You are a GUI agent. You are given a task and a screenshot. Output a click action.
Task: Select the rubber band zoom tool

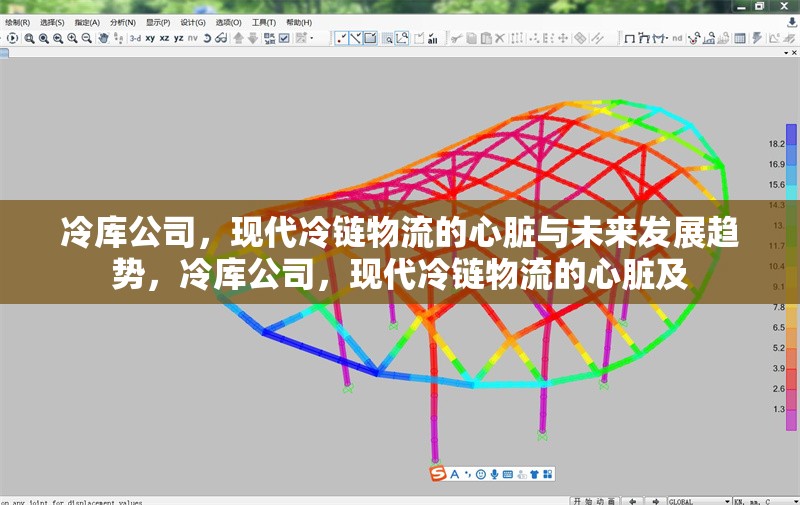tap(30, 38)
